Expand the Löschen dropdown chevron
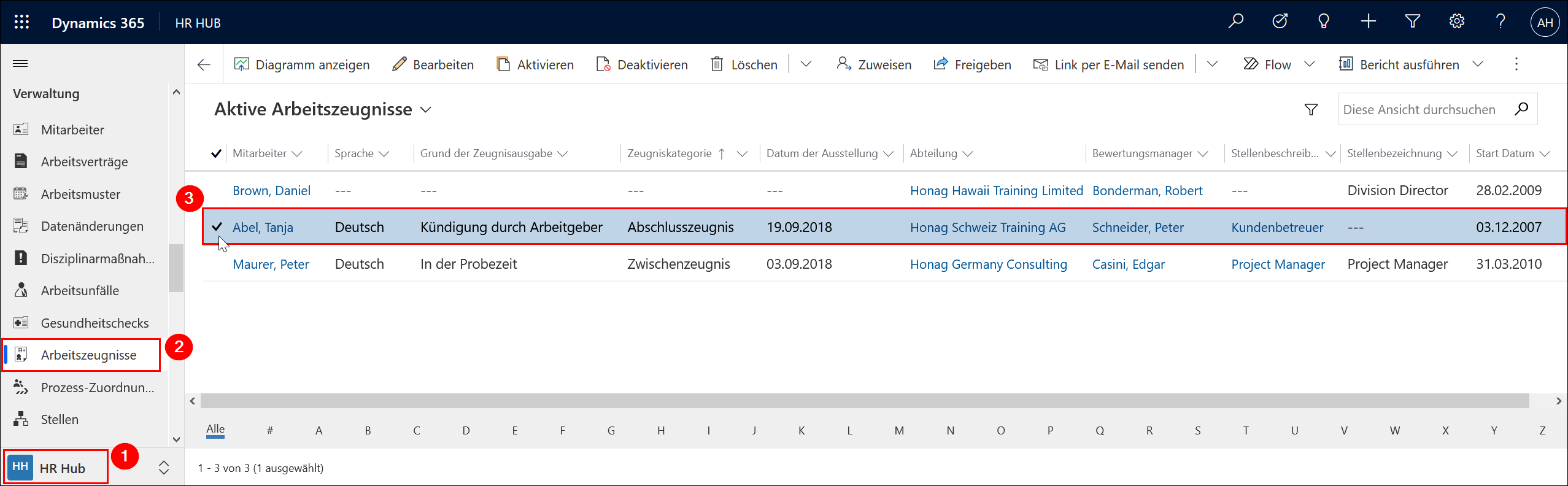 point(806,64)
